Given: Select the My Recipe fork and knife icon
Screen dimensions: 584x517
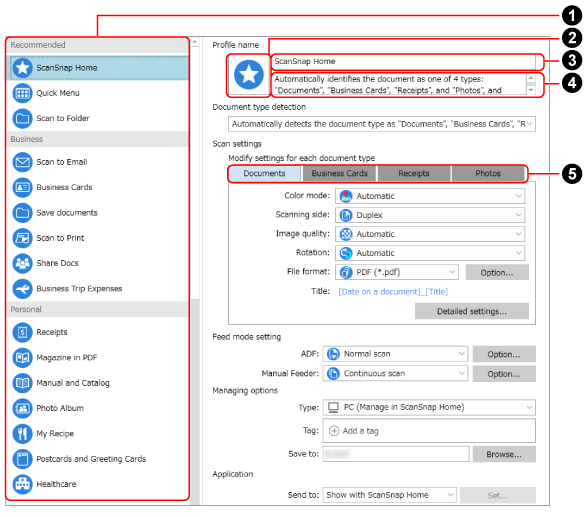Looking at the screenshot, I should [22, 434].
